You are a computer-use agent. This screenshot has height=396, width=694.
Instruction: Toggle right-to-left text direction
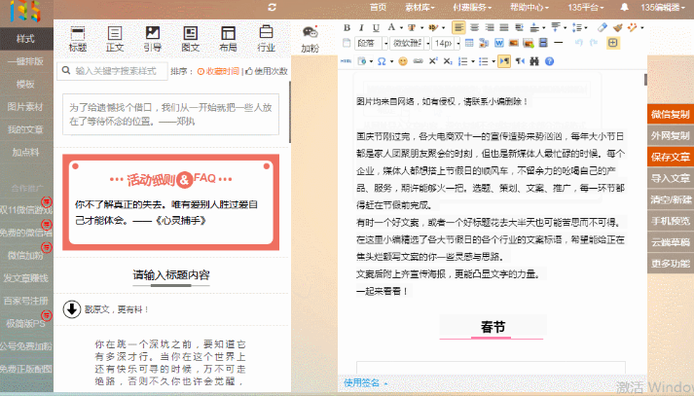(x=520, y=62)
